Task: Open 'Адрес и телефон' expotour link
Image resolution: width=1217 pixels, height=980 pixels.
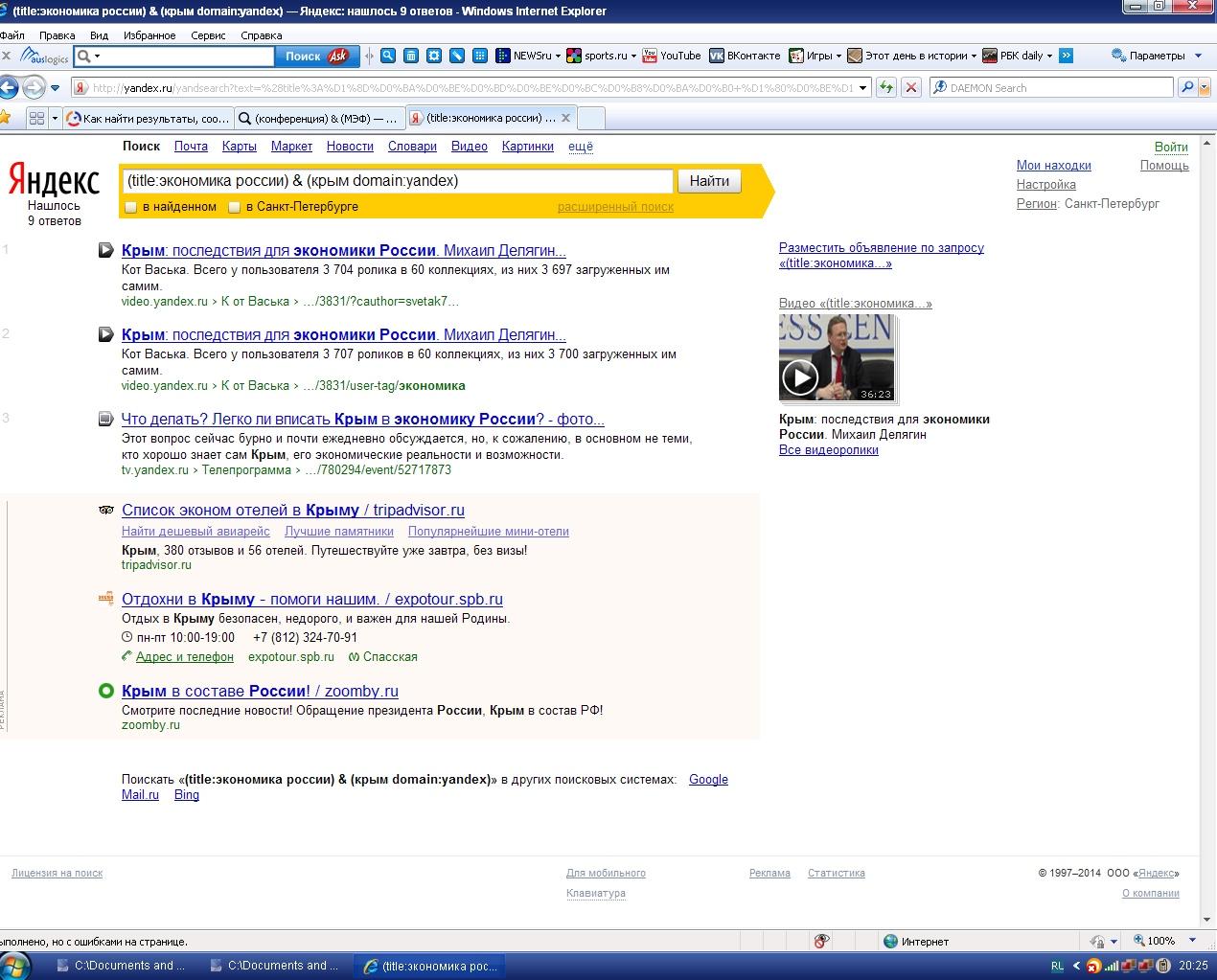Action: pyautogui.click(x=185, y=657)
